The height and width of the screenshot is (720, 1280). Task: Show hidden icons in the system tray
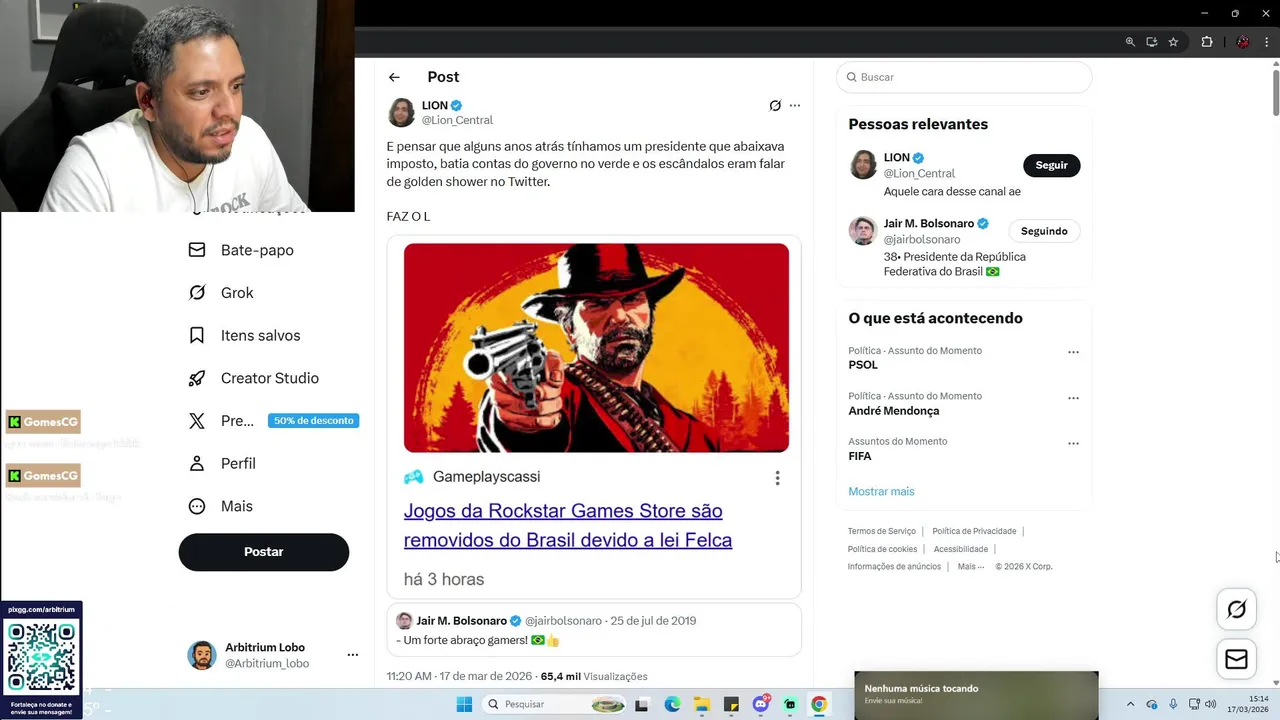pyautogui.click(x=1130, y=704)
